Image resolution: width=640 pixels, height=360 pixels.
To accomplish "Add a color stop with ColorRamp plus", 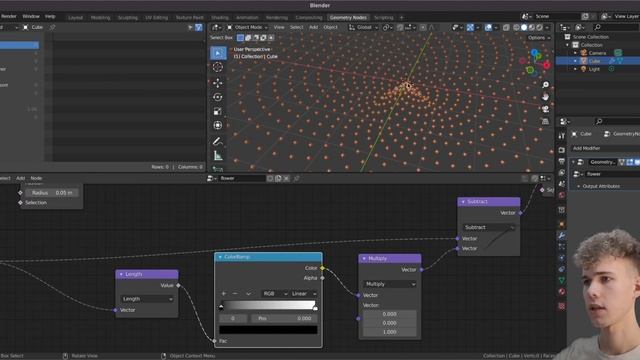I will pyautogui.click(x=224, y=293).
